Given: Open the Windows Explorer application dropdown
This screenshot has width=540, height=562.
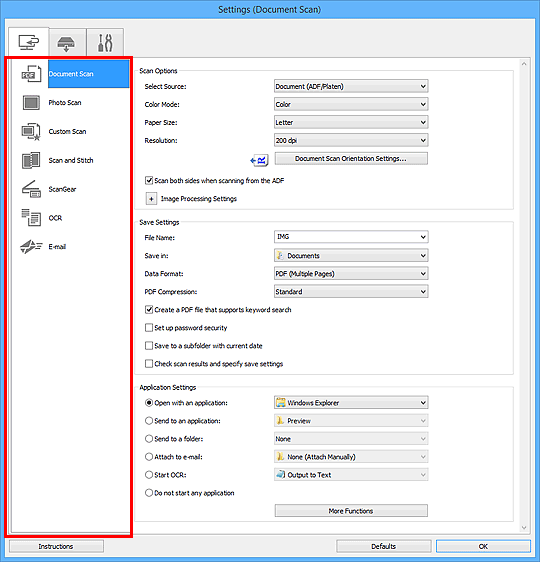Looking at the screenshot, I should (351, 403).
